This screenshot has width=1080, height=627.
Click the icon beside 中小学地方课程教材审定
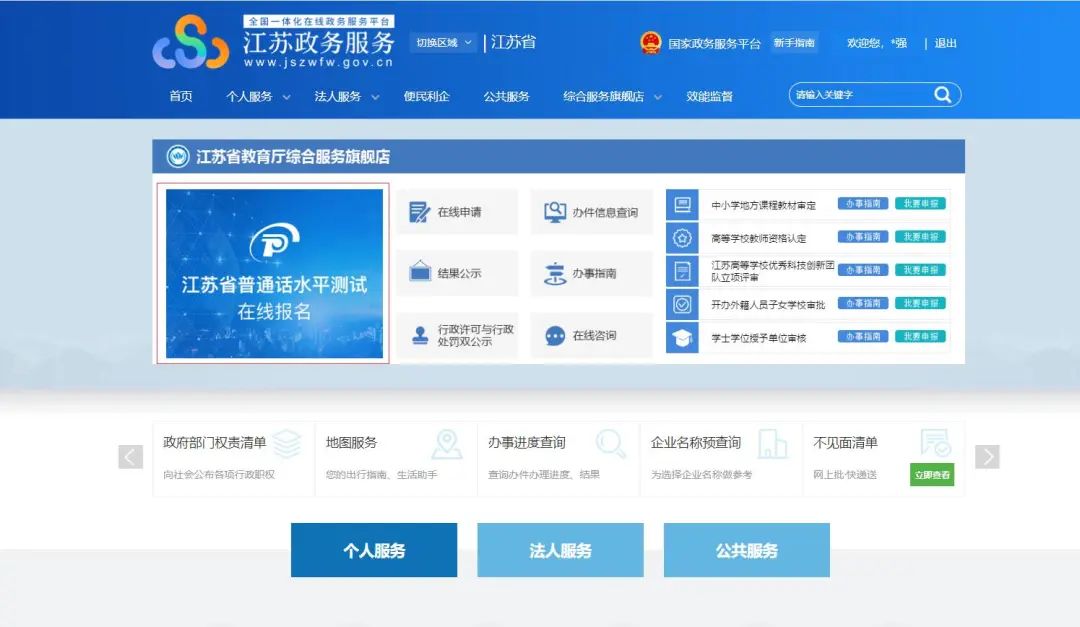tap(682, 205)
